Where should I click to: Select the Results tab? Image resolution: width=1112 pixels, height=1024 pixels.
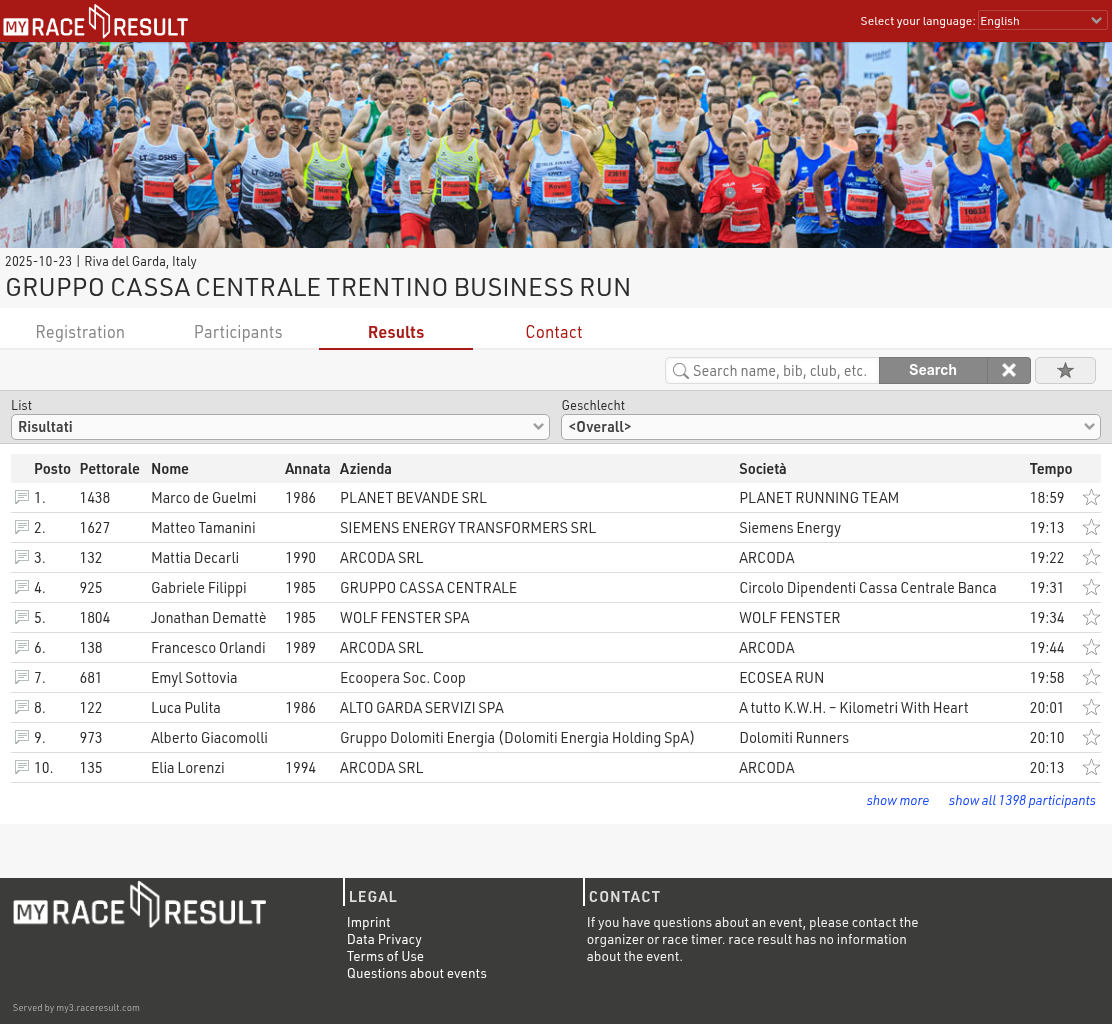click(x=396, y=332)
